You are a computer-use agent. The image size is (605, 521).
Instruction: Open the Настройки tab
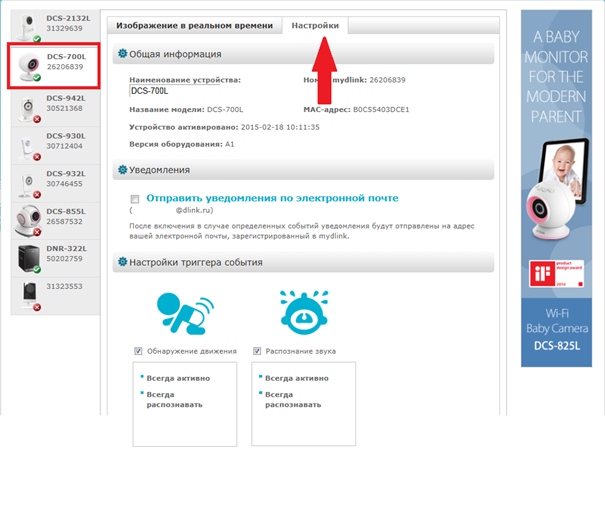(x=315, y=25)
